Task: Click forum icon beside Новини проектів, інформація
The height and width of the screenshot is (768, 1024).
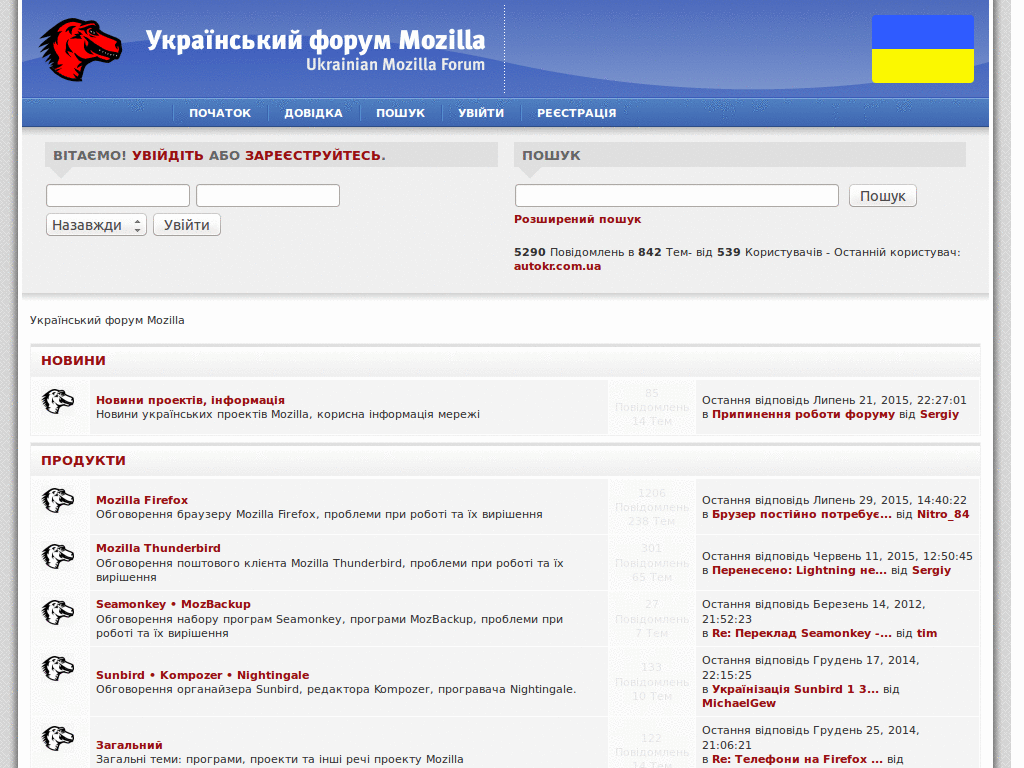Action: [x=58, y=401]
